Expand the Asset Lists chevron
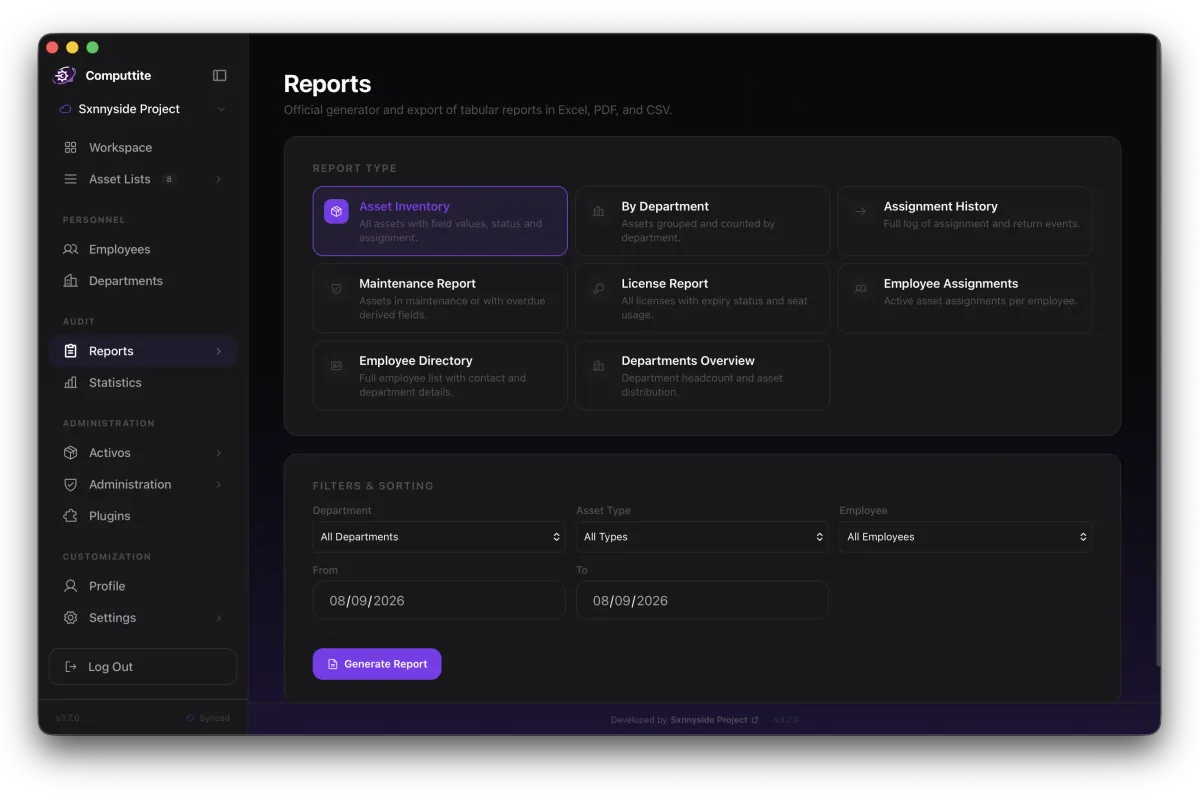 point(218,179)
